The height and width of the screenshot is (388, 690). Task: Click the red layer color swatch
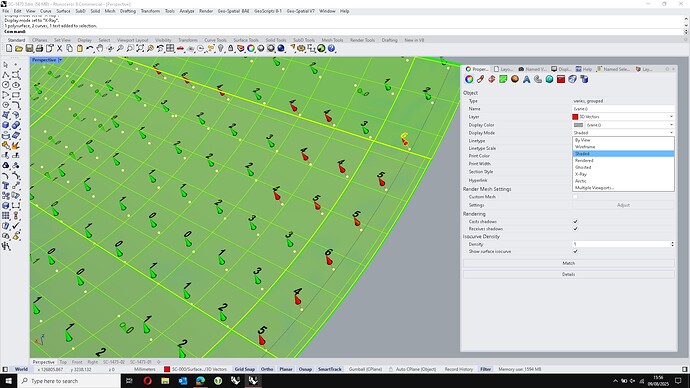click(x=575, y=117)
